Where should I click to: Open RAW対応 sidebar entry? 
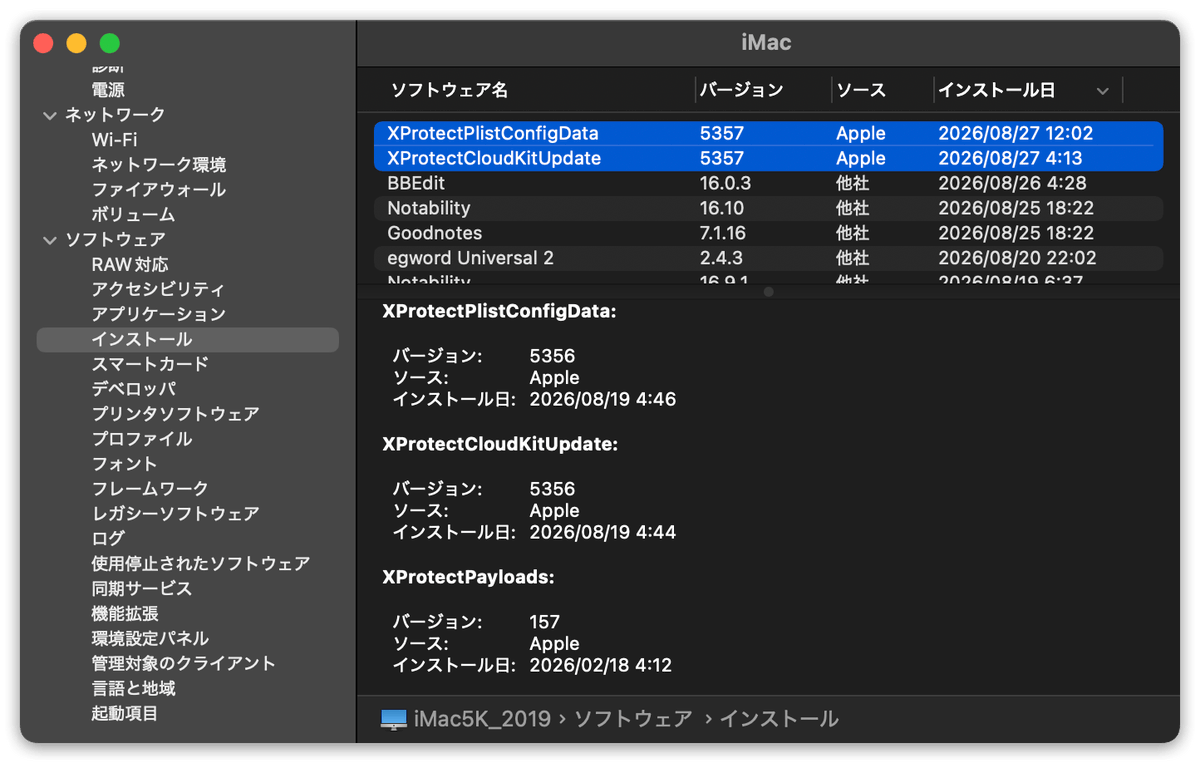130,265
